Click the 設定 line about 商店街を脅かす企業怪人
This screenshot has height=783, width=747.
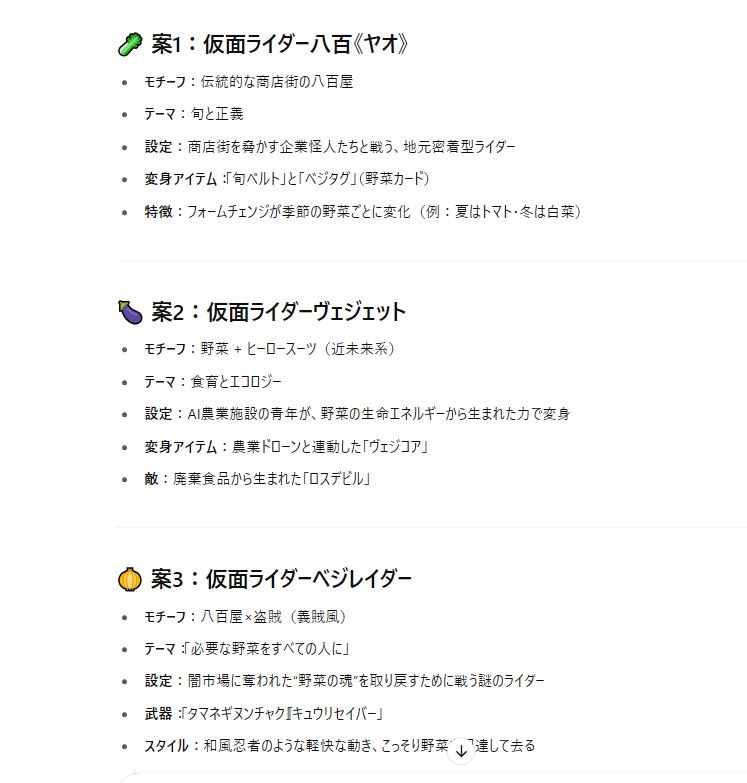point(330,147)
